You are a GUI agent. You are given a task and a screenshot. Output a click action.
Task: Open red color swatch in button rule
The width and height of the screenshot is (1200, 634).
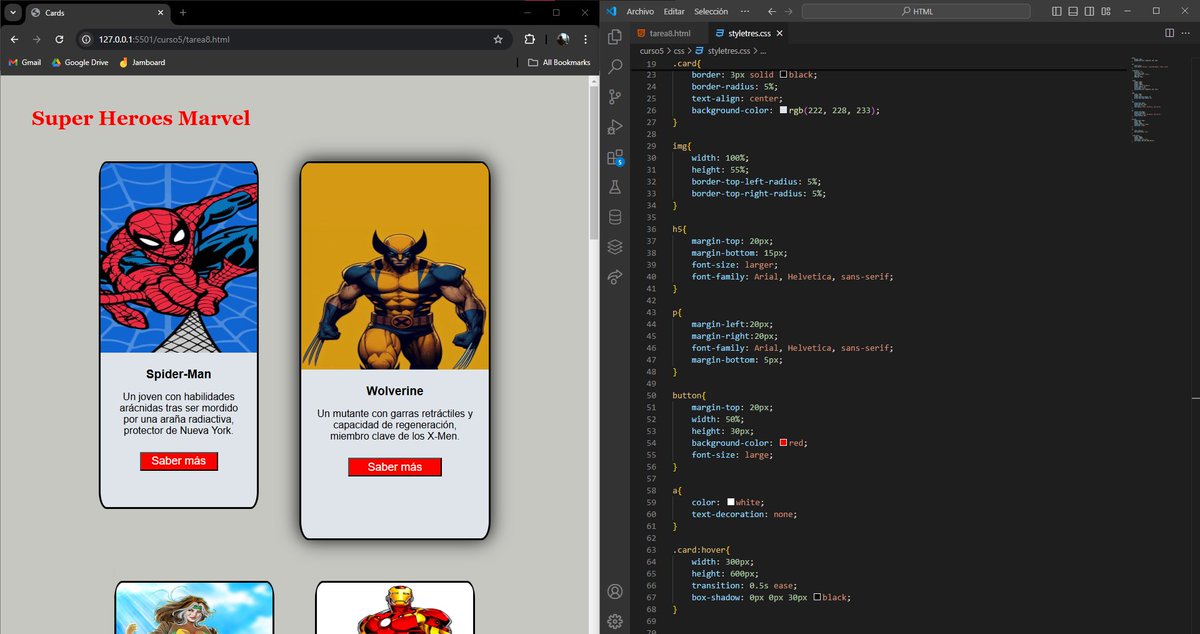coord(783,443)
